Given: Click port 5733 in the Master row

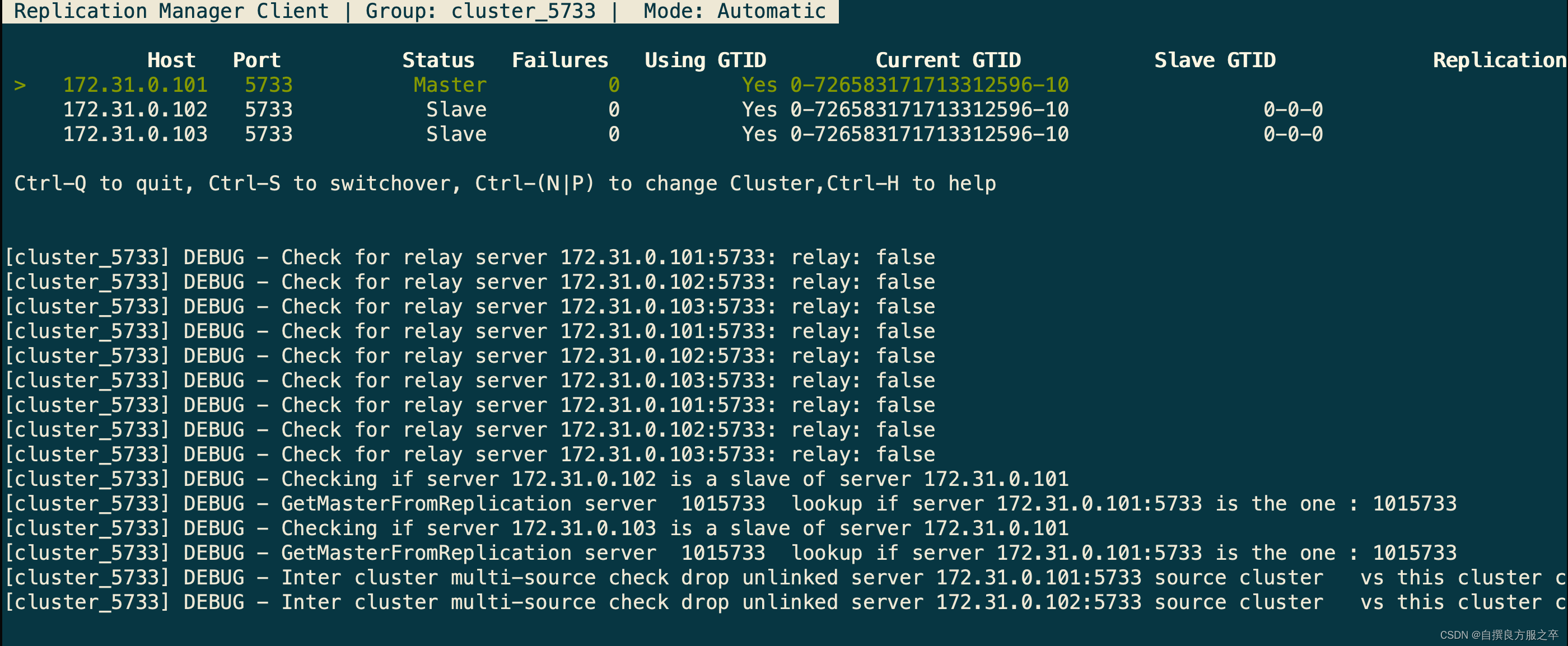Looking at the screenshot, I should 268,85.
